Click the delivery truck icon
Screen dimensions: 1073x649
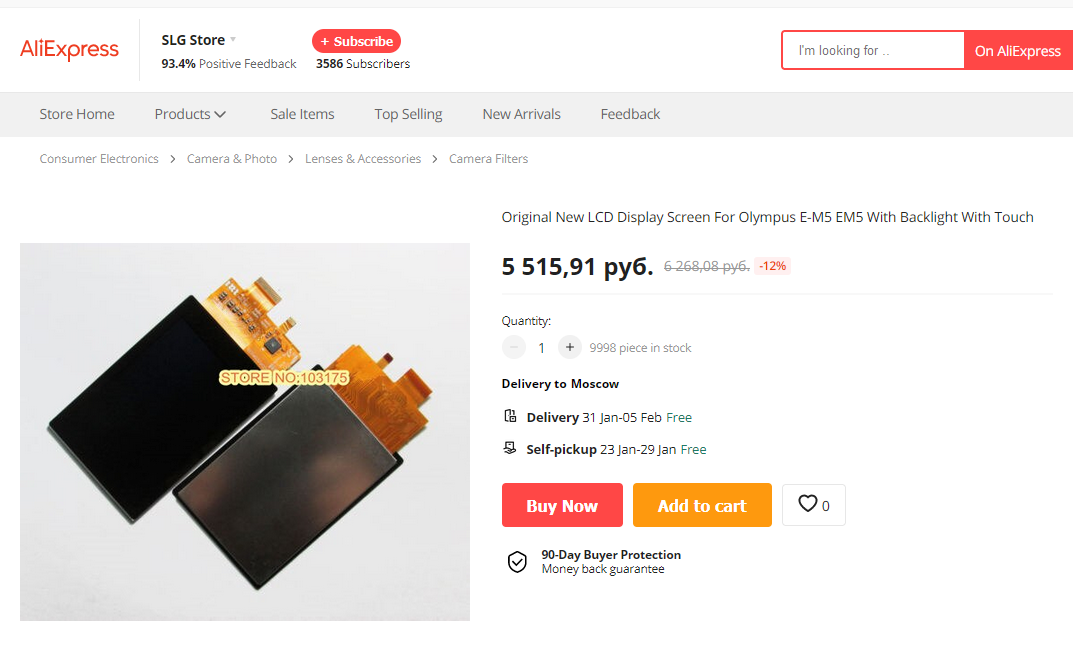pyautogui.click(x=510, y=416)
